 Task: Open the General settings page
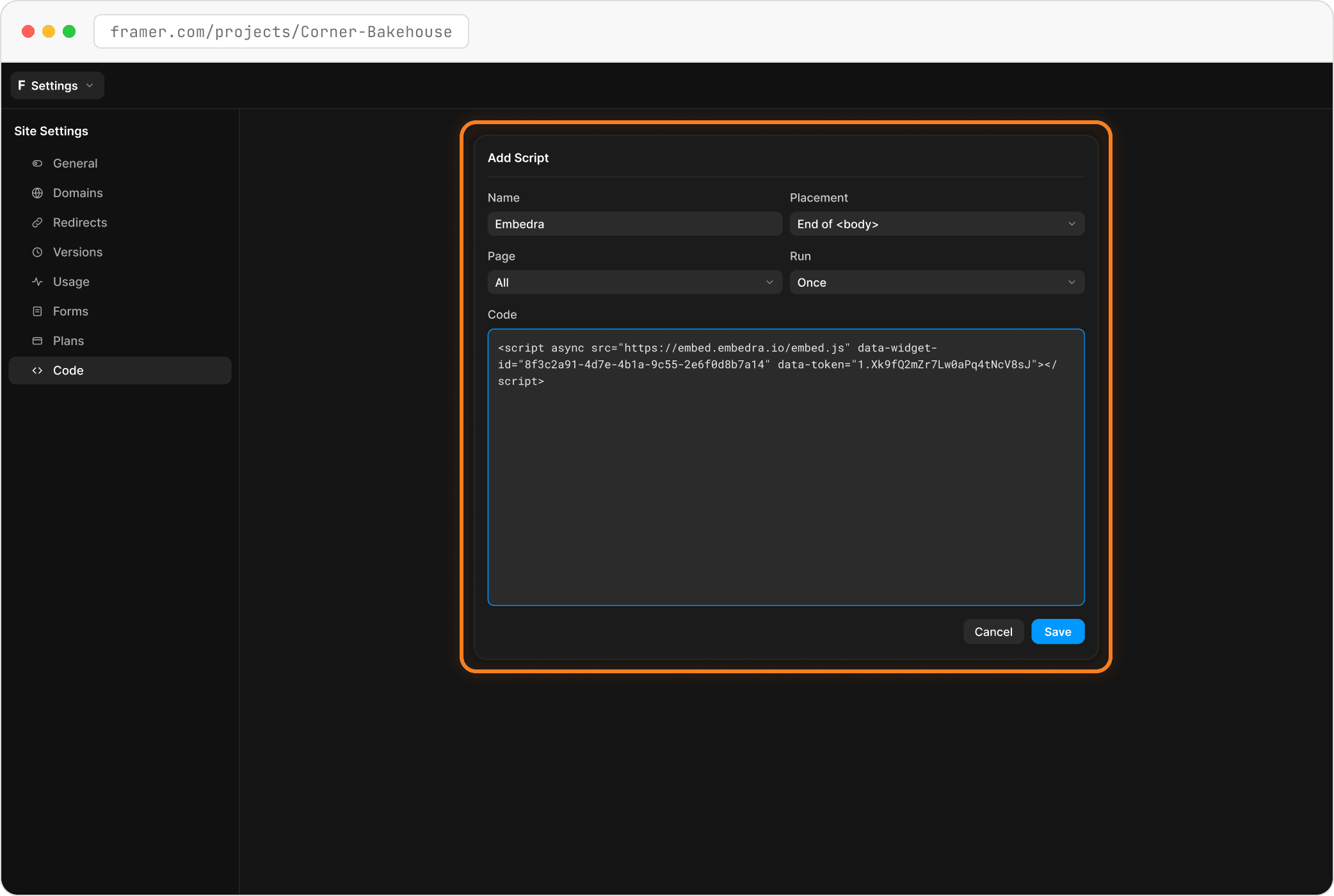coord(120,163)
